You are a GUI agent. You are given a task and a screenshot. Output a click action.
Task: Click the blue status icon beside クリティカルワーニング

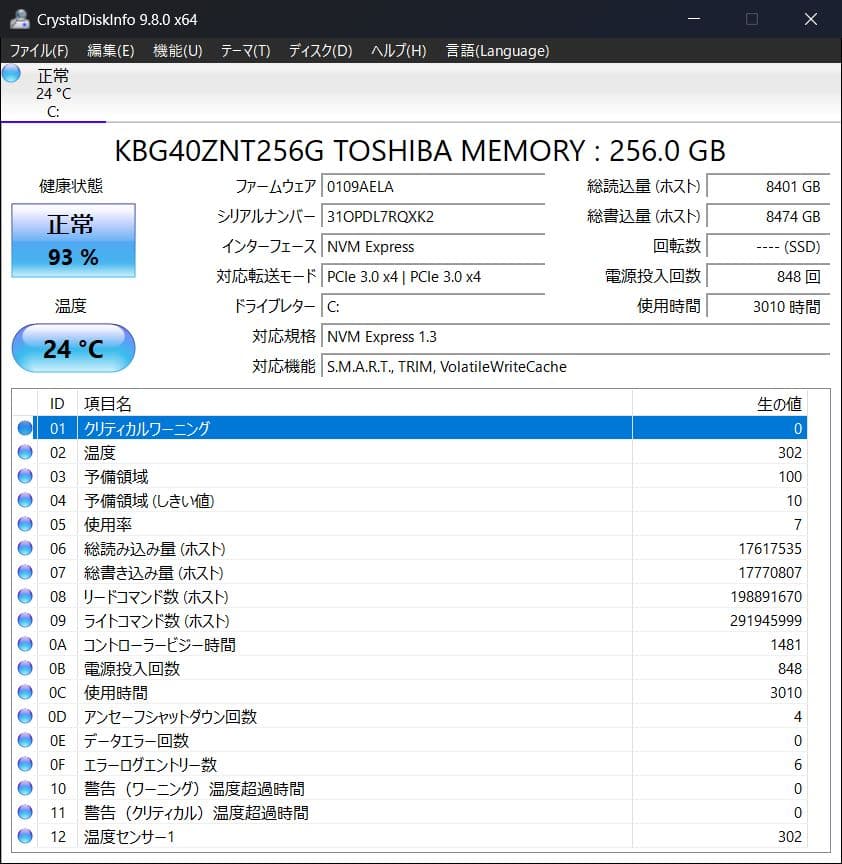coord(24,428)
